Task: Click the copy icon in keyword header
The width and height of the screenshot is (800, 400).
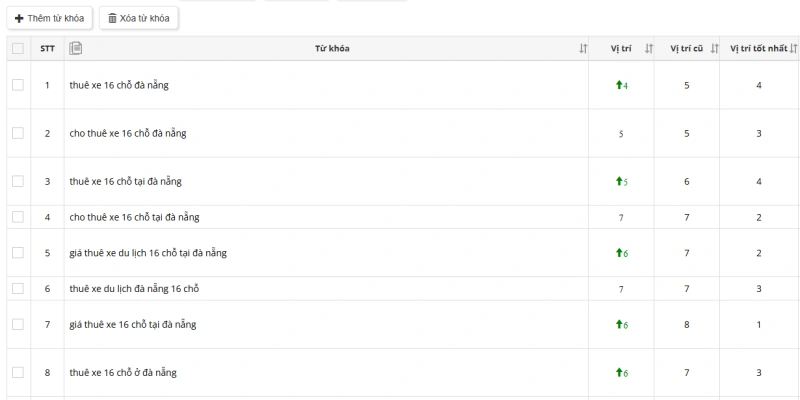Action: pos(76,48)
